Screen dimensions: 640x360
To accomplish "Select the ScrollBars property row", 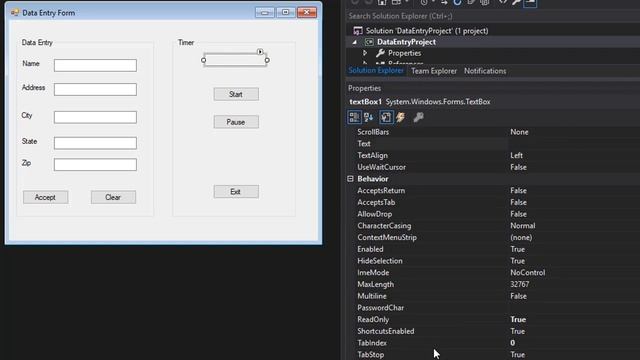I will pos(493,132).
